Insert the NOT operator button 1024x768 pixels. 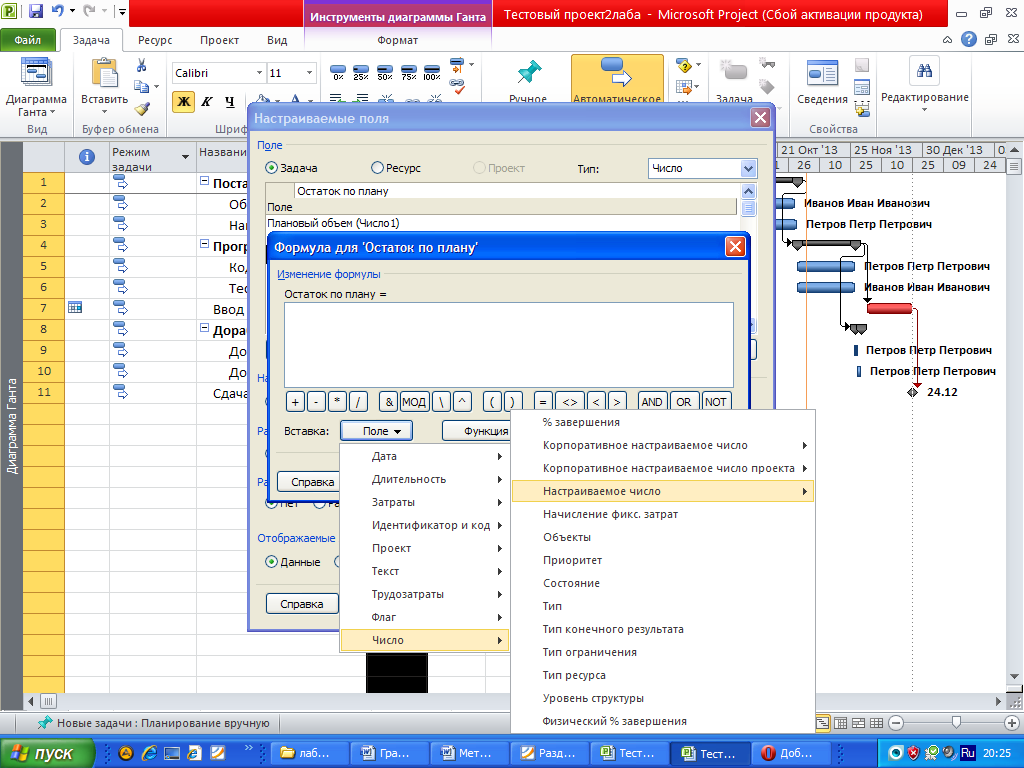(716, 402)
